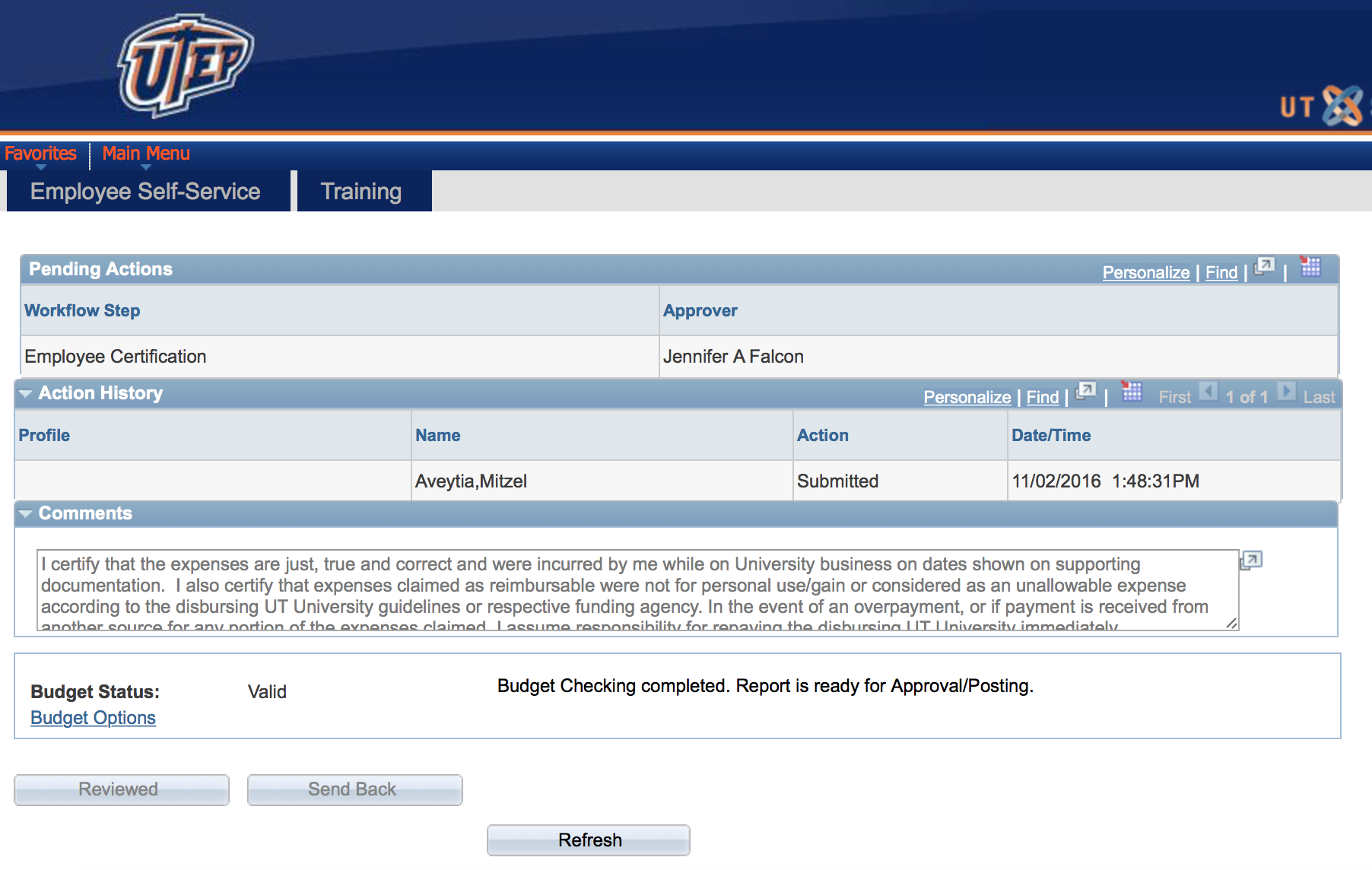Click Last link in Action History navigation
The height and width of the screenshot is (870, 1372).
tap(1319, 397)
